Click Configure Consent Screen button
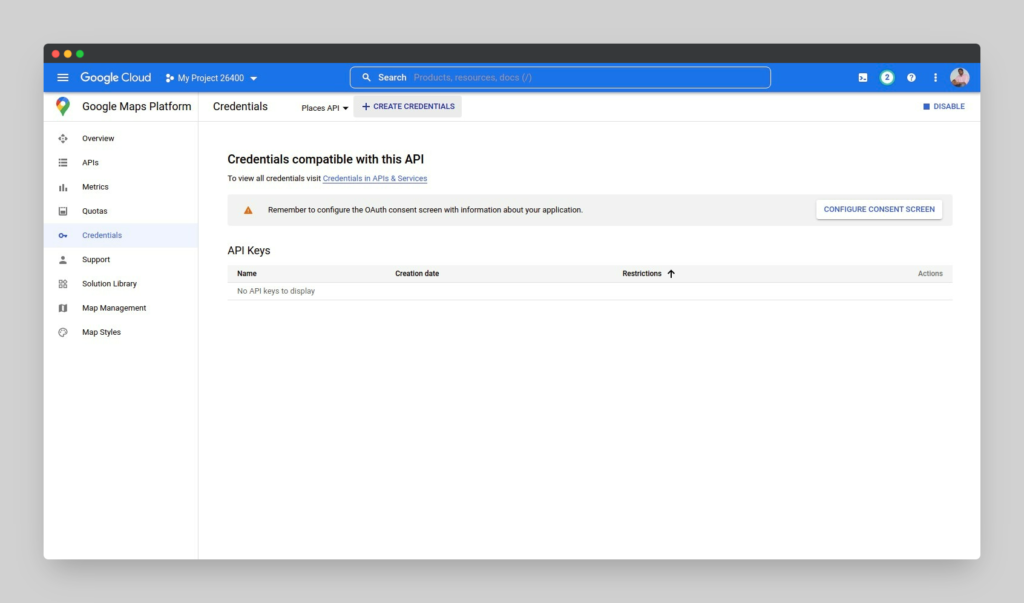 879,209
